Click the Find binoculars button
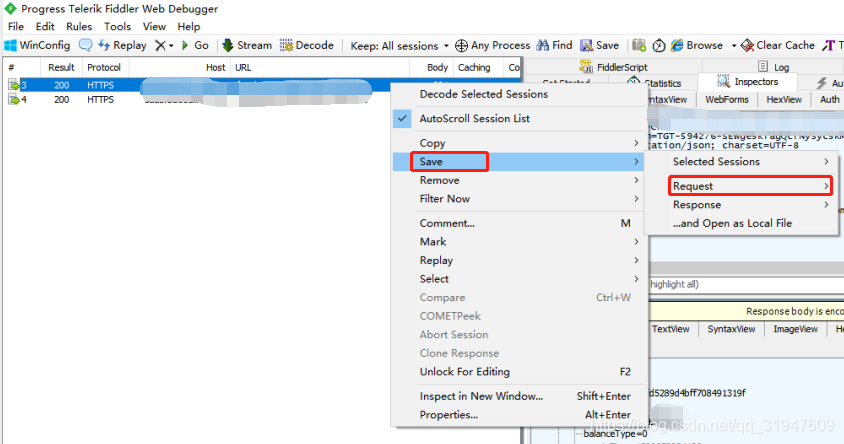The height and width of the screenshot is (444, 844). [x=554, y=45]
